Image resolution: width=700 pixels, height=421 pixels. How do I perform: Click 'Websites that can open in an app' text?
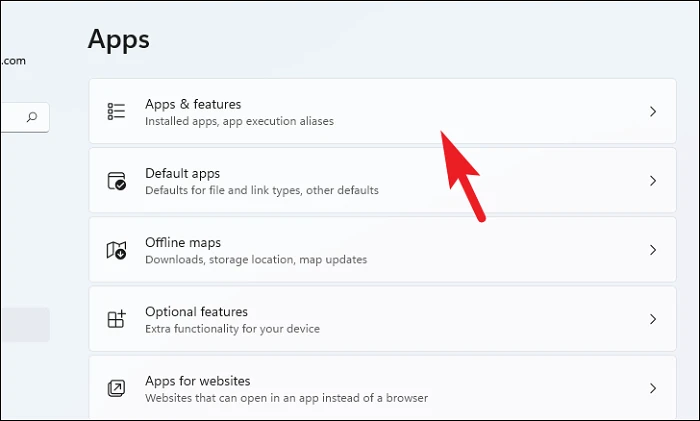[286, 398]
